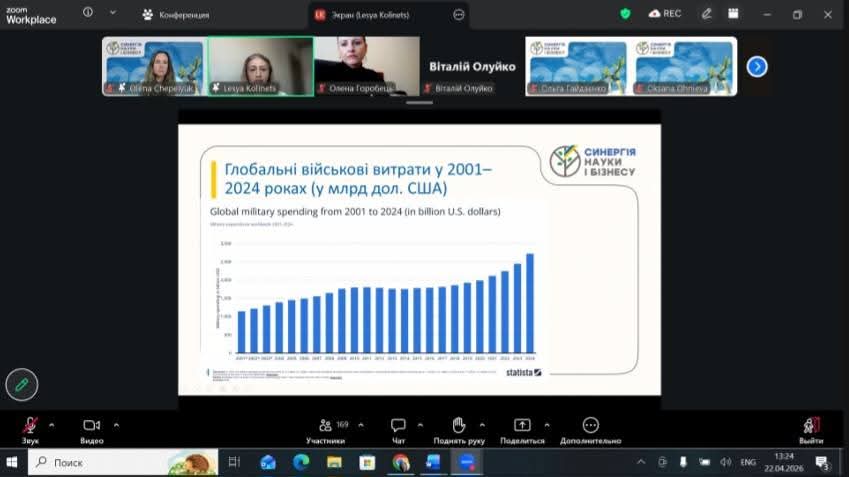This screenshot has width=849, height=477.
Task: Select Olena Cherepyuk's video thumbnail
Action: pos(154,66)
